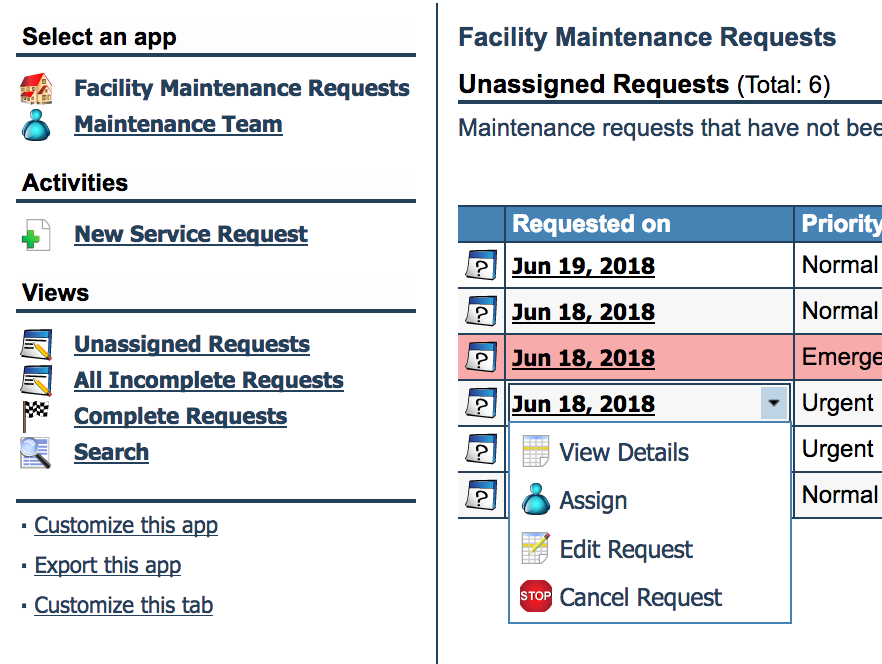Choose Edit Request from the dropdown menu
This screenshot has height=664, width=882.
point(626,549)
